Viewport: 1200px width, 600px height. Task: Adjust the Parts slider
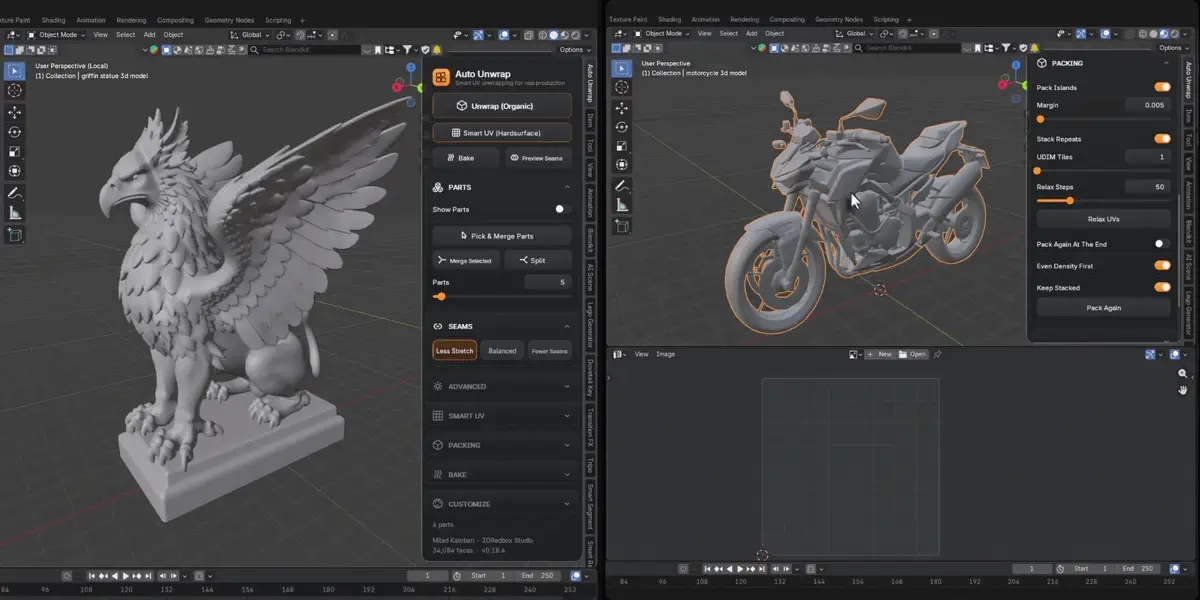[x=502, y=296]
